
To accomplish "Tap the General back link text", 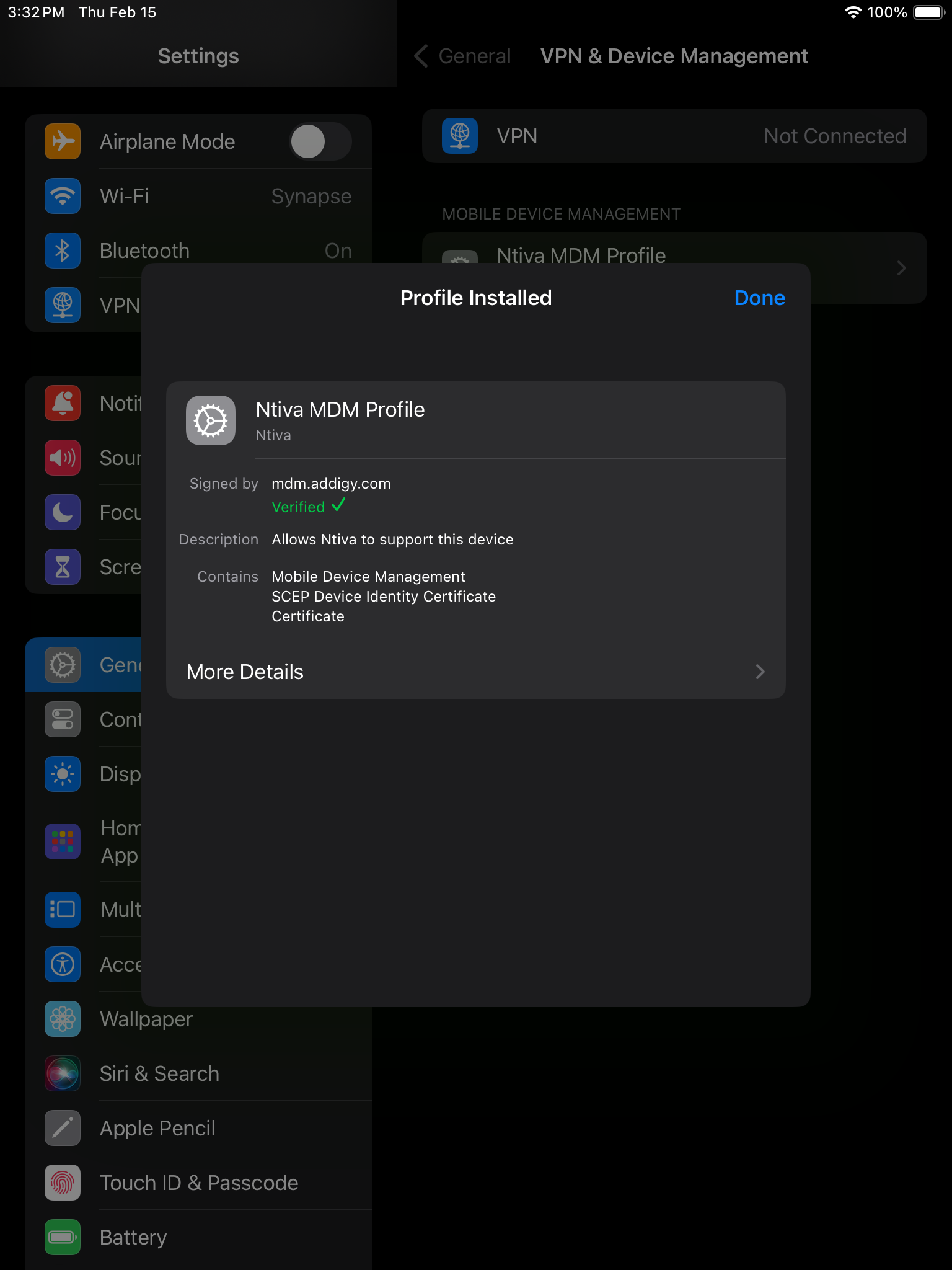I will click(x=475, y=56).
